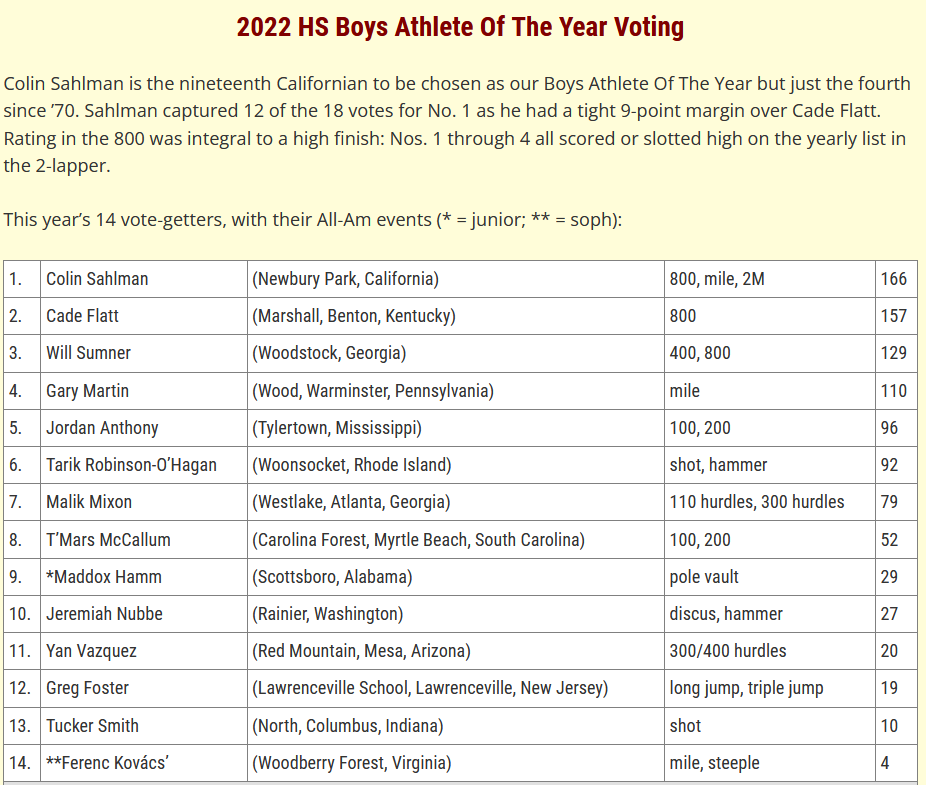Select Jordan Anthony's row name
Viewport: 926px width, 785px height.
(144, 428)
